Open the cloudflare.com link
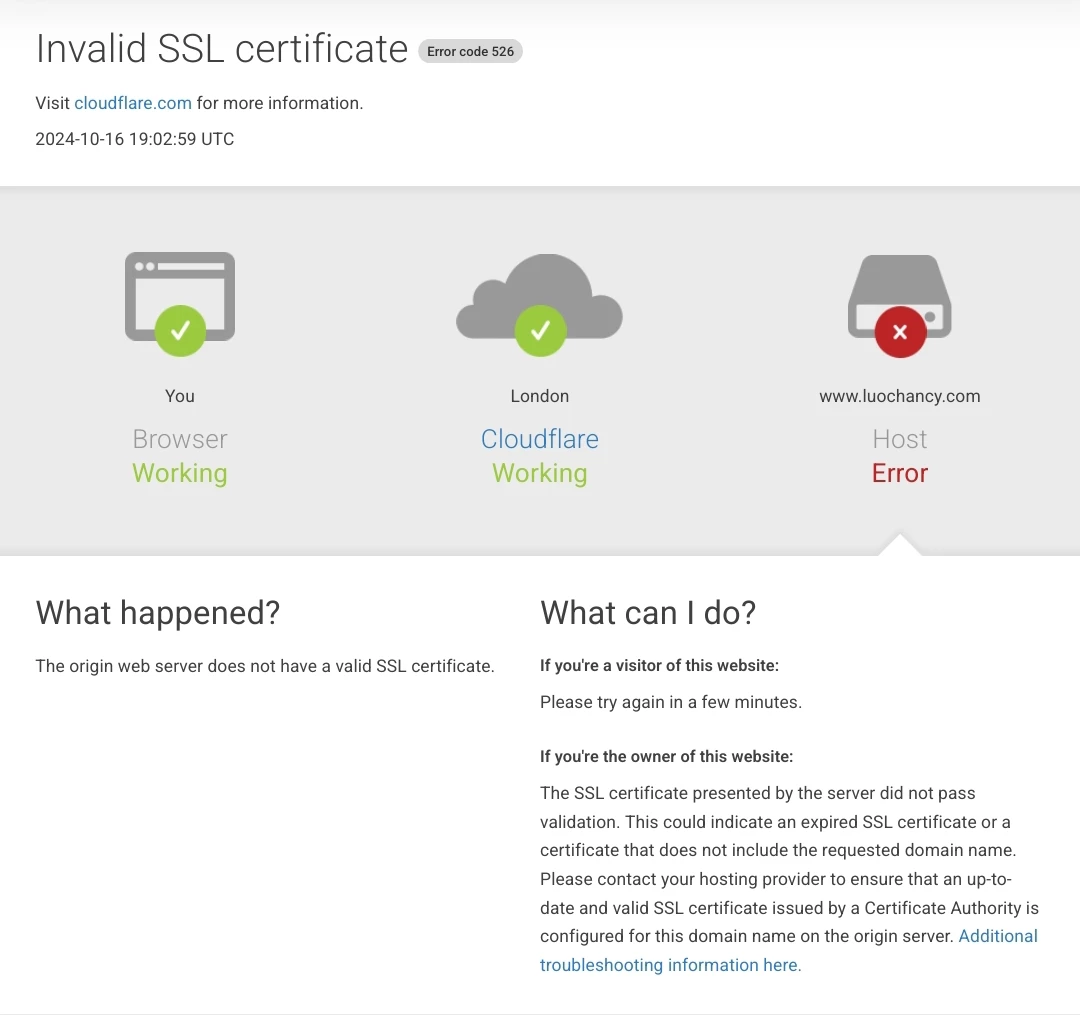Screen dimensions: 1080x1024 click(133, 103)
